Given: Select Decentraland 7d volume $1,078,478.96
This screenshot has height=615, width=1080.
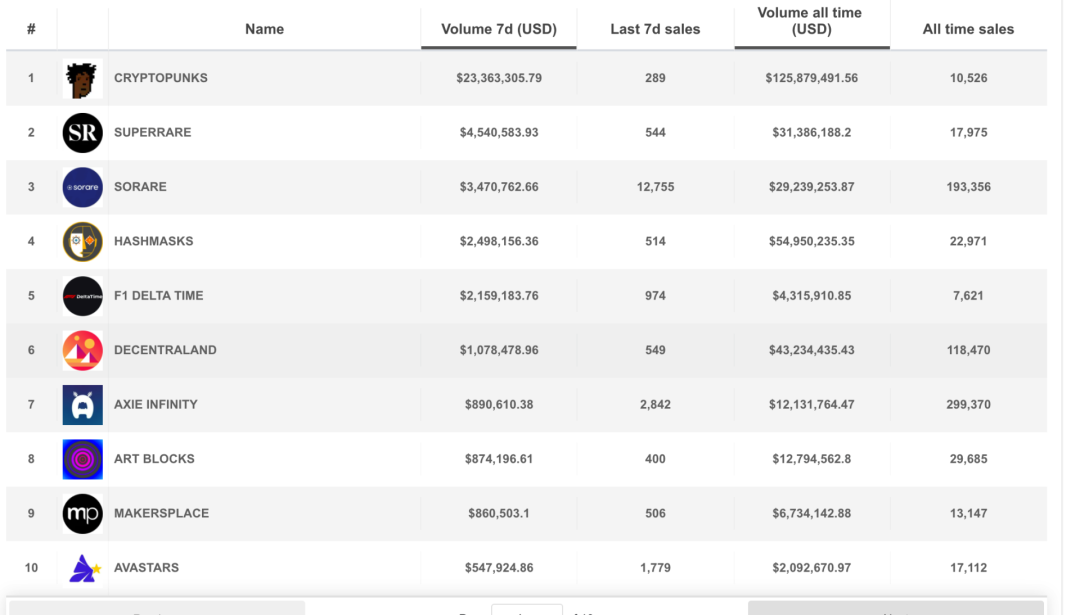Looking at the screenshot, I should click(x=499, y=350).
